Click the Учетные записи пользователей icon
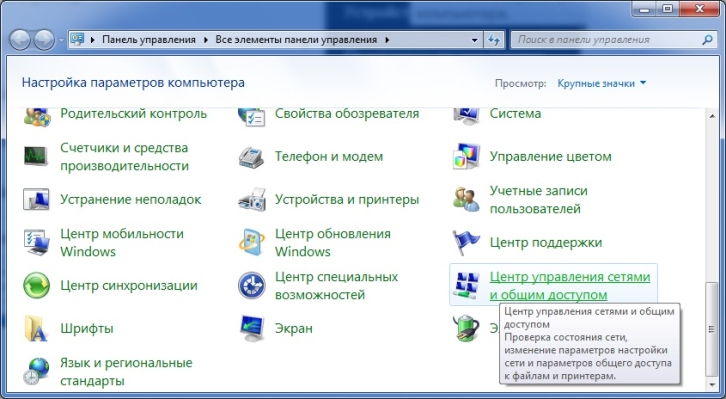The width and height of the screenshot is (726, 399). [x=466, y=200]
